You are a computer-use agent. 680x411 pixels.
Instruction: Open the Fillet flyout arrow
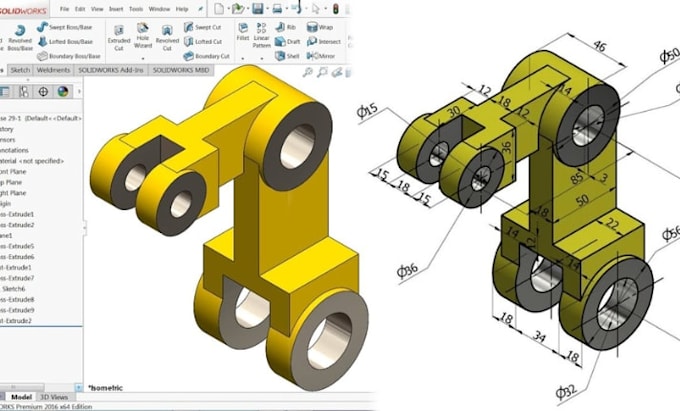243,59
